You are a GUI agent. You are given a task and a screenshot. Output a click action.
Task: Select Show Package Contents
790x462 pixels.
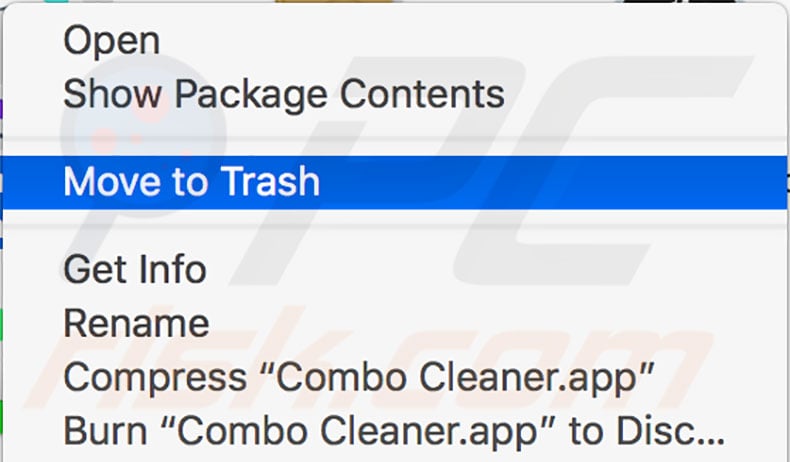[283, 94]
